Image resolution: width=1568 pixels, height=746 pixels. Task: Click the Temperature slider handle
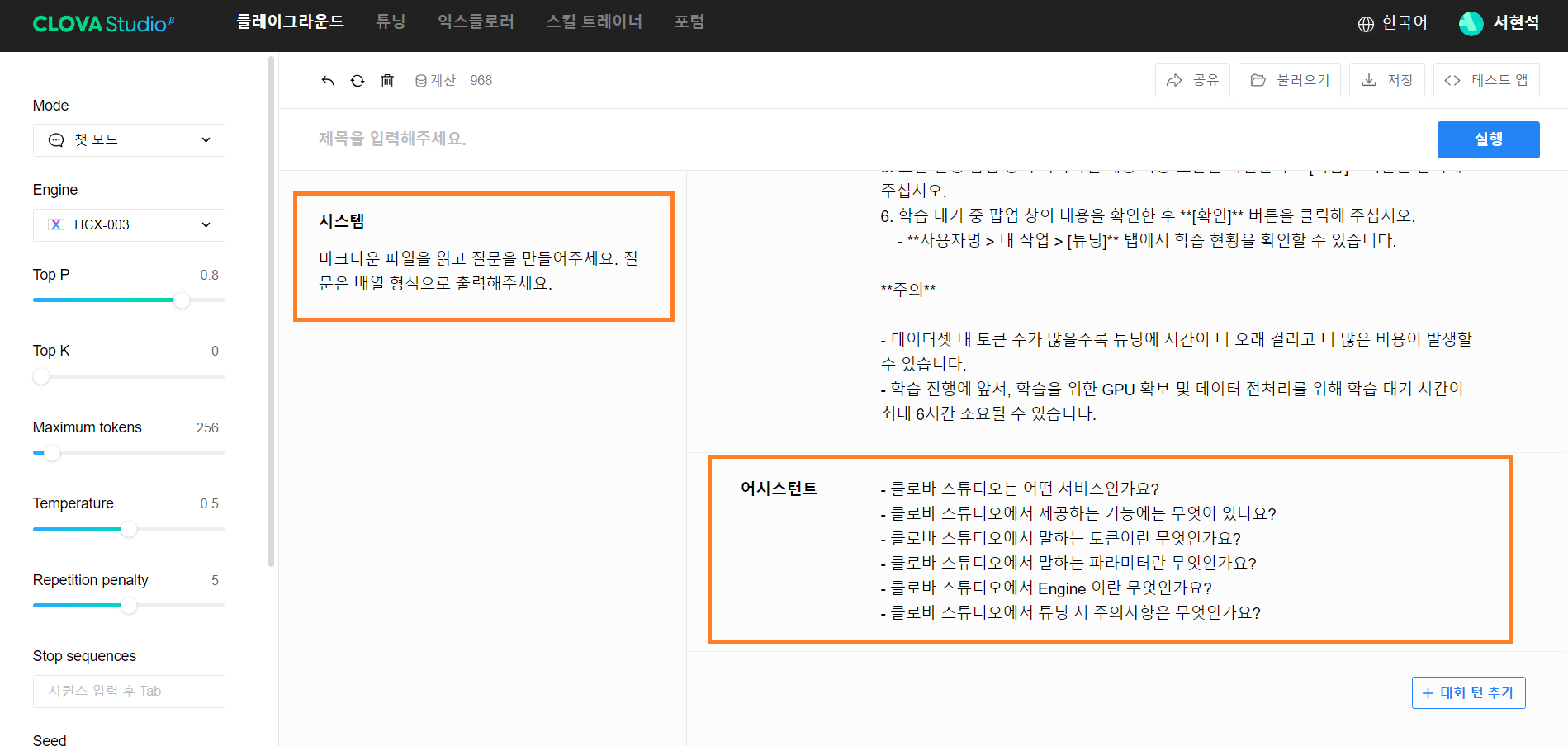pos(129,530)
